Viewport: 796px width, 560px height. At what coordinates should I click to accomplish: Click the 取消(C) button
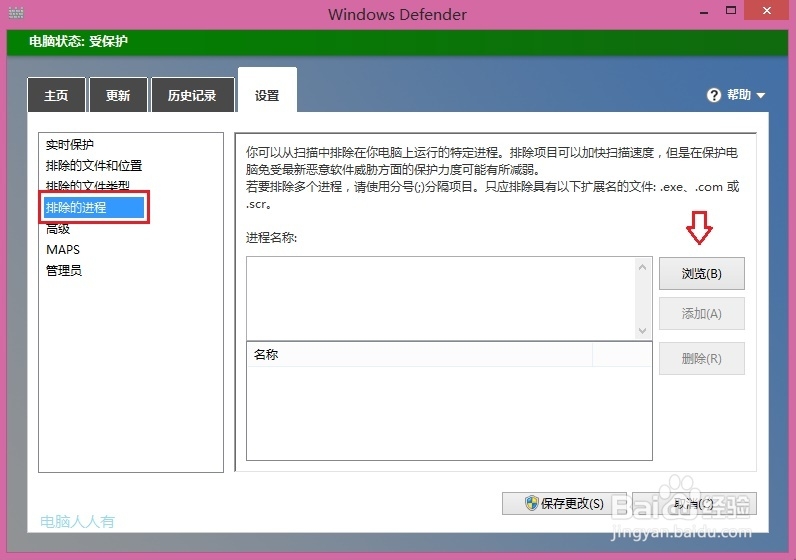tap(694, 503)
